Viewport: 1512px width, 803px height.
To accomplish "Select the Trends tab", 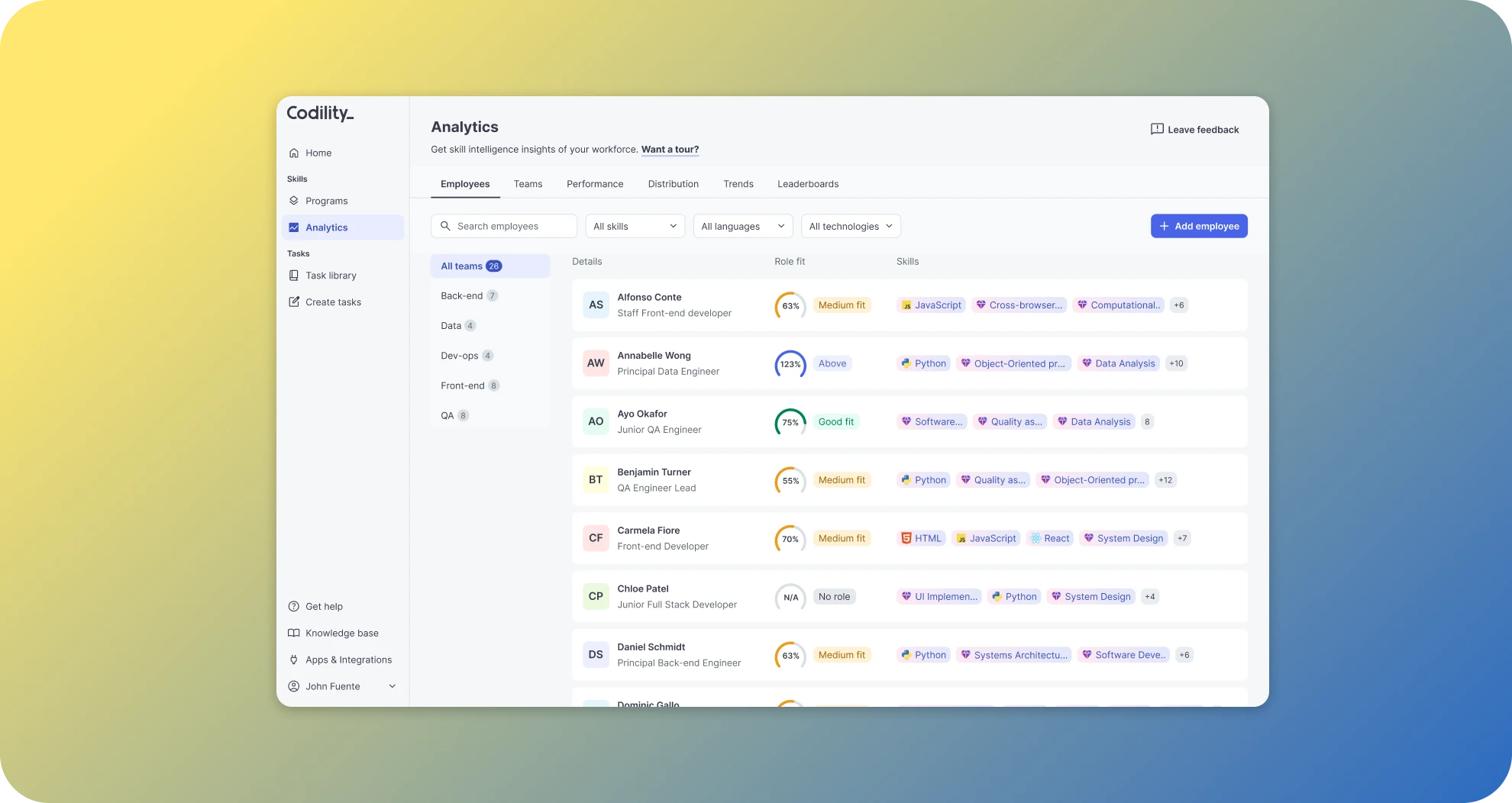I will click(x=738, y=184).
